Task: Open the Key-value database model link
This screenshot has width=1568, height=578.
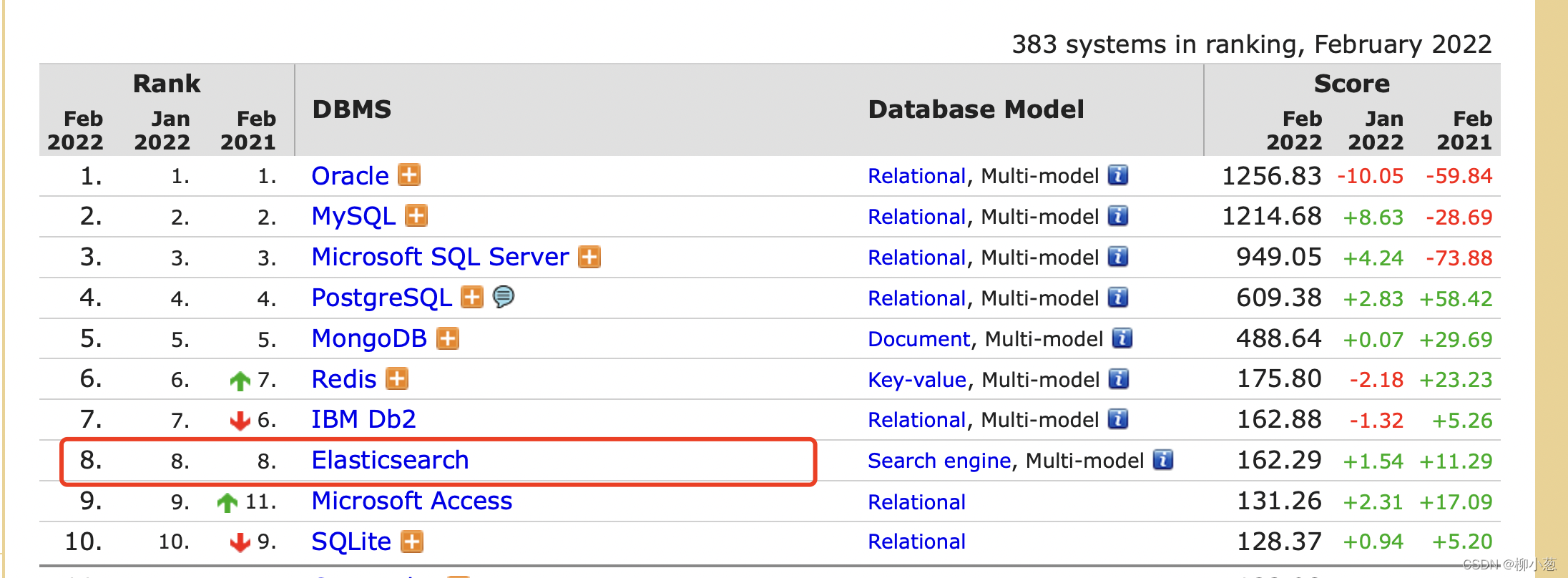Action: pyautogui.click(x=917, y=380)
